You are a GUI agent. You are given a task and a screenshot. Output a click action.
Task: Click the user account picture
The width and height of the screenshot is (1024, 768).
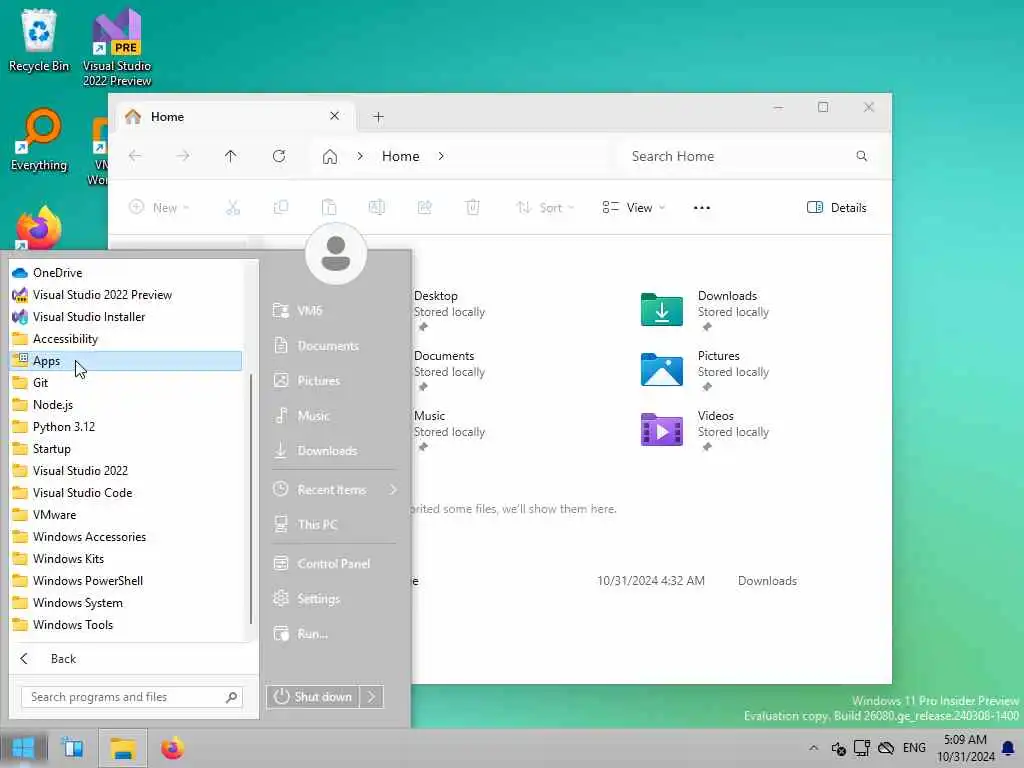[x=336, y=254]
